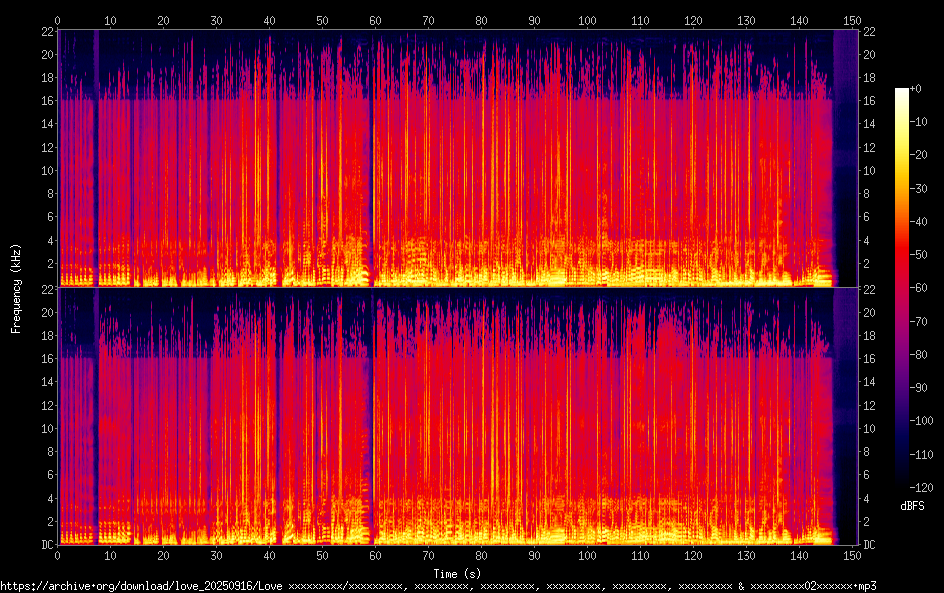Screen dimensions: 944x593
Task: Click the DC label on the right frequency axis
Action: click(x=869, y=545)
